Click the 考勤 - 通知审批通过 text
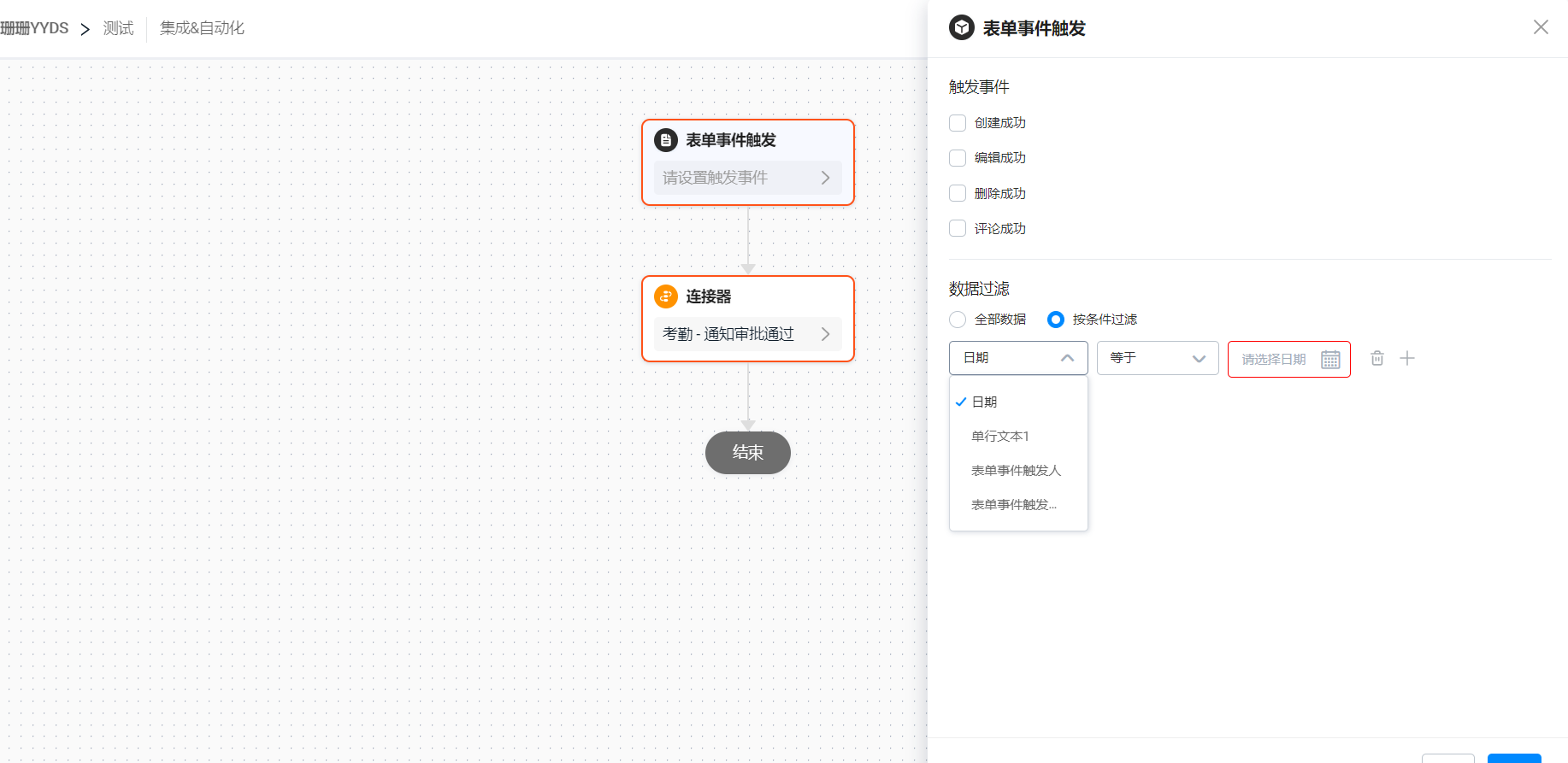This screenshot has height=763, width=1568. (728, 334)
